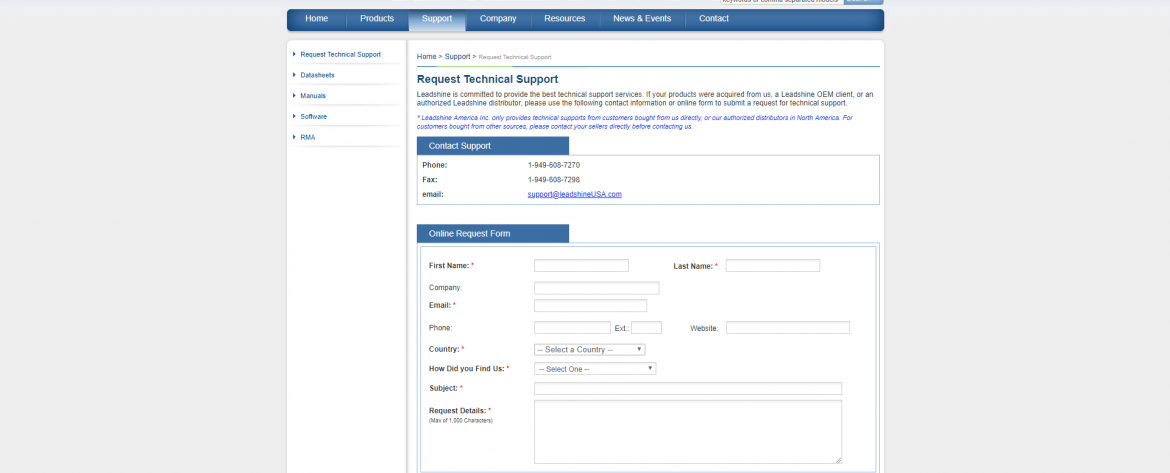Click the arrow icon beside RMA
Viewport: 1170px width, 473px height.
tap(295, 137)
